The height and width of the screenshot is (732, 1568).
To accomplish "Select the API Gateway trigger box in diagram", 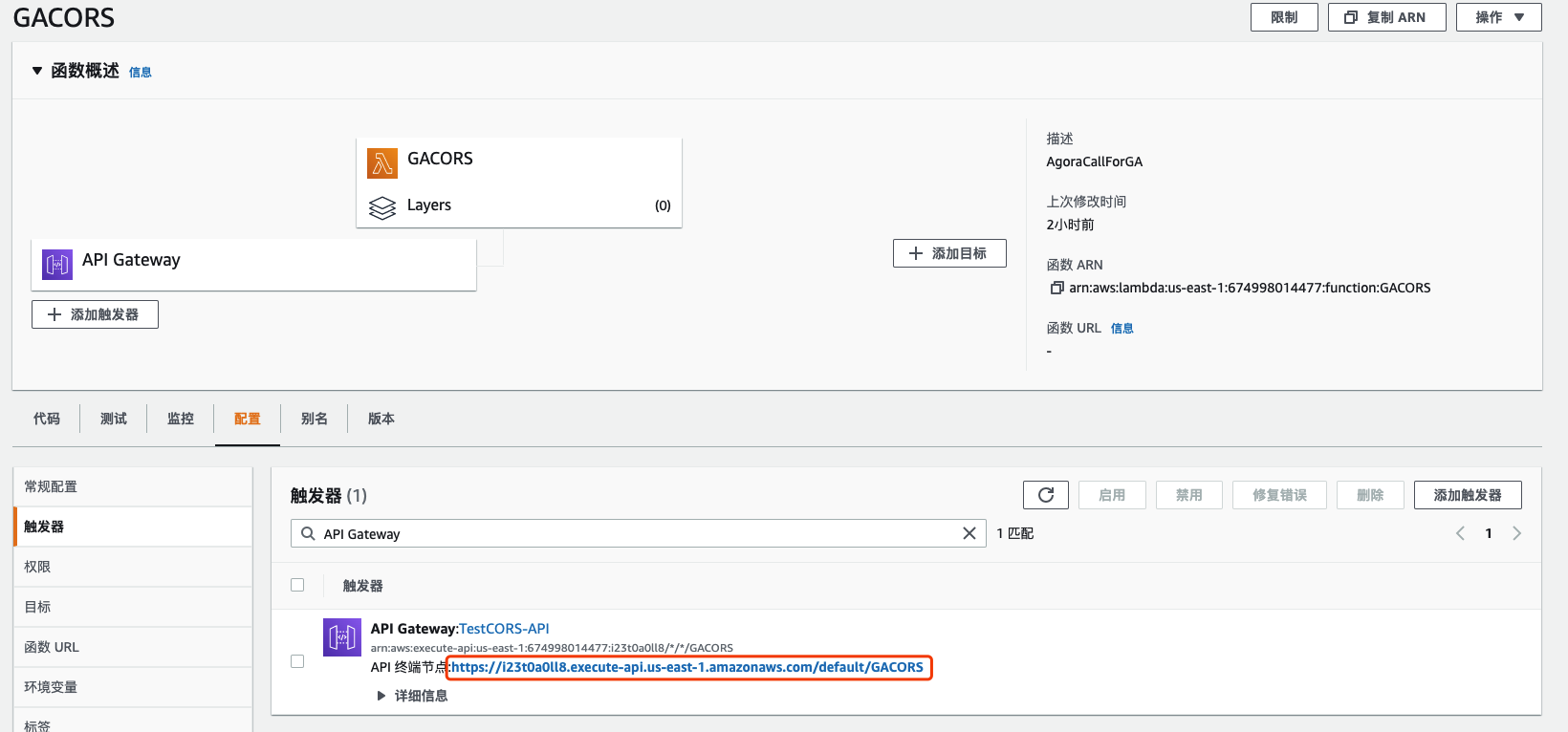I will point(253,265).
